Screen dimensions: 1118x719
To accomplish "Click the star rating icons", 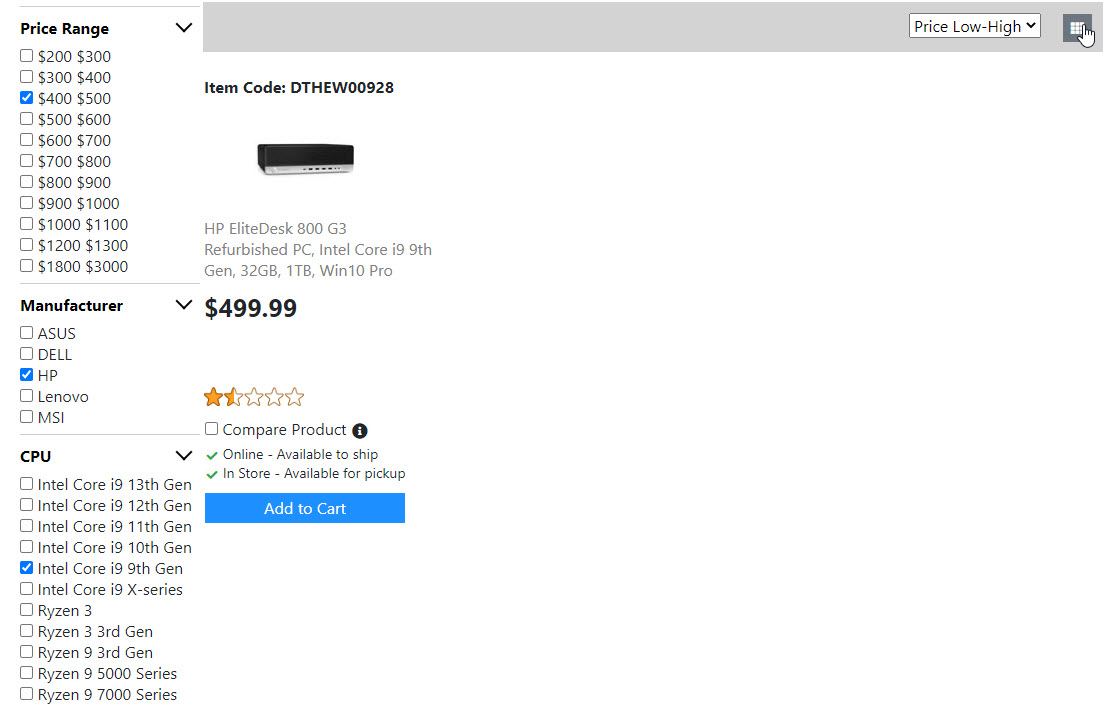I will click(x=254, y=398).
